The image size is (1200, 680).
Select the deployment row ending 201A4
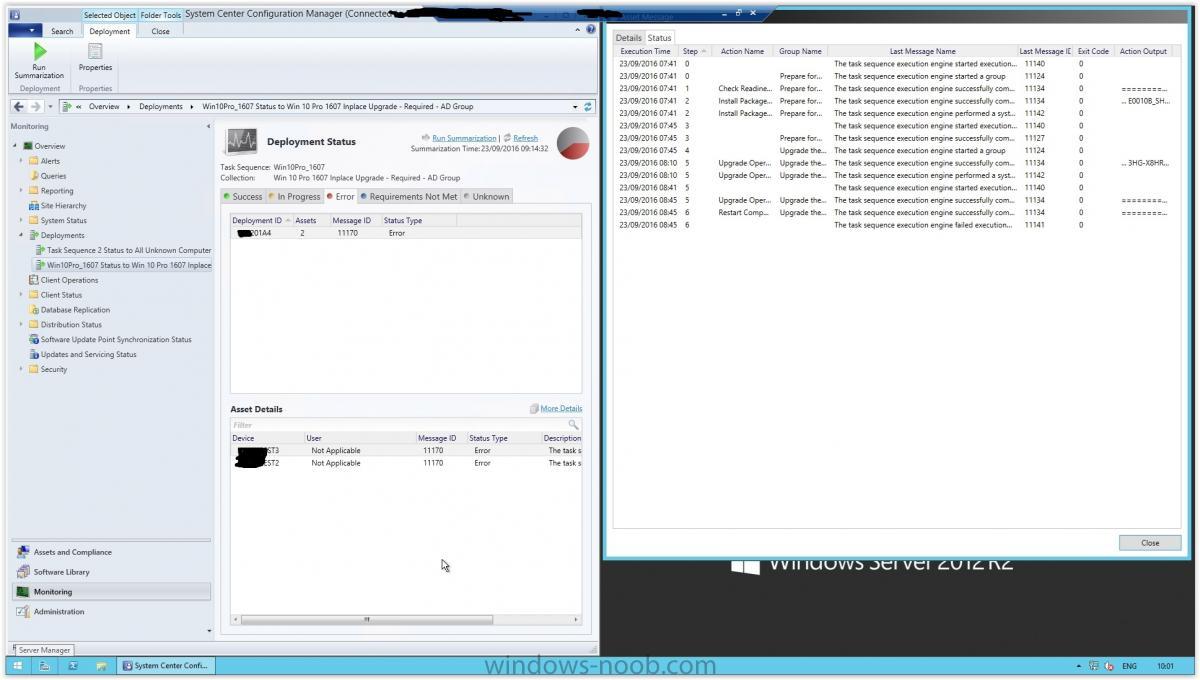click(406, 233)
